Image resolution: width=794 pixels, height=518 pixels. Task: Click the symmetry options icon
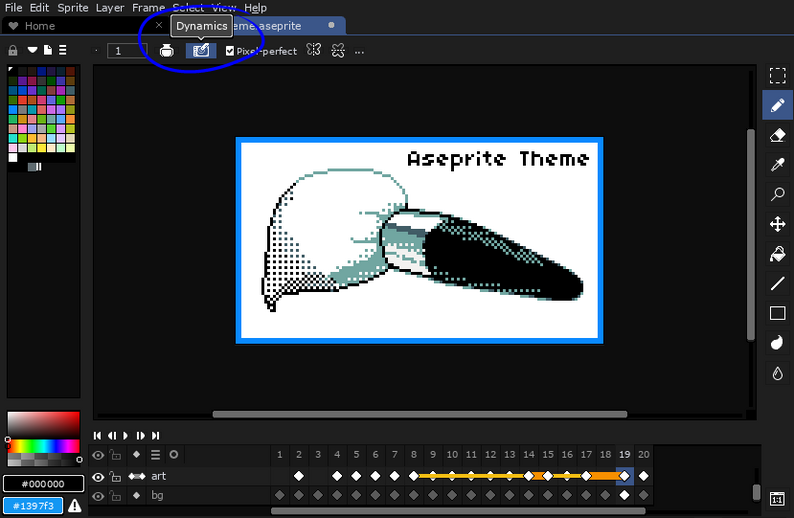(313, 50)
